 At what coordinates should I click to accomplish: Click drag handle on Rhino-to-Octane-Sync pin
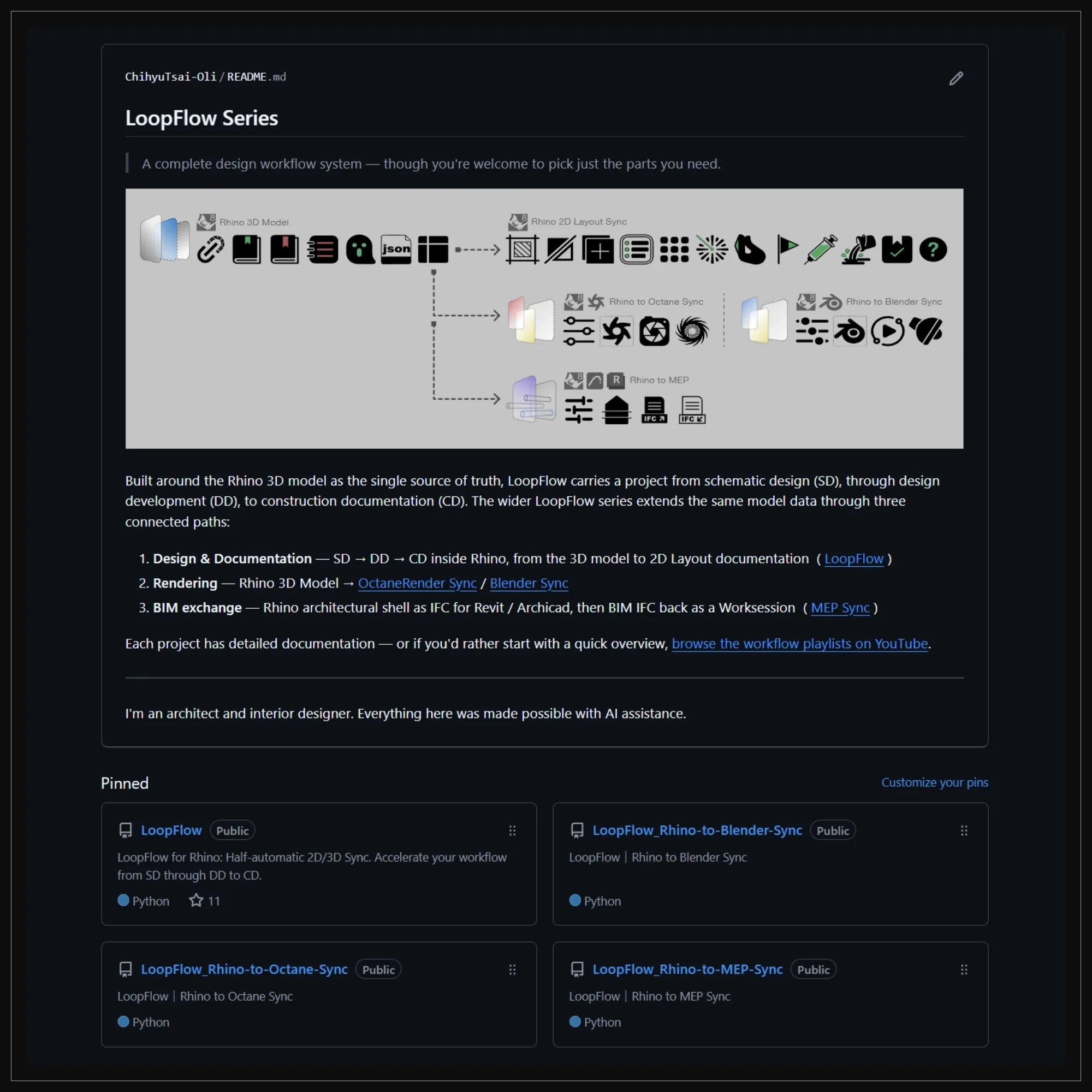click(512, 969)
